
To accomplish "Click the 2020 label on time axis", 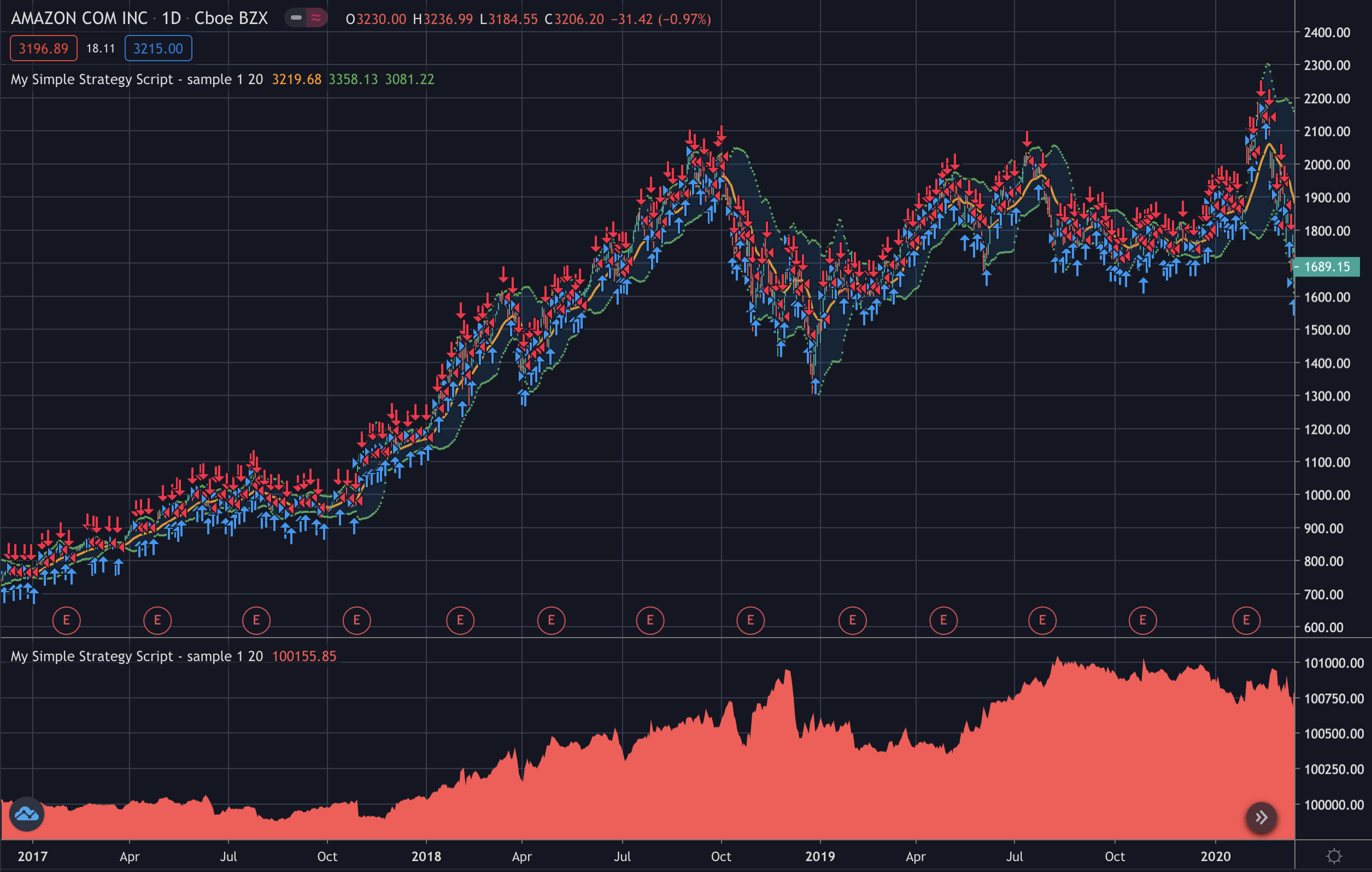I will coord(1215,856).
